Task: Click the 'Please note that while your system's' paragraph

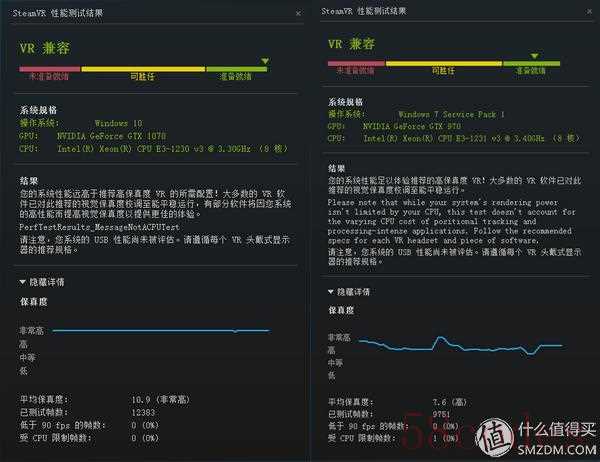Action: 452,221
